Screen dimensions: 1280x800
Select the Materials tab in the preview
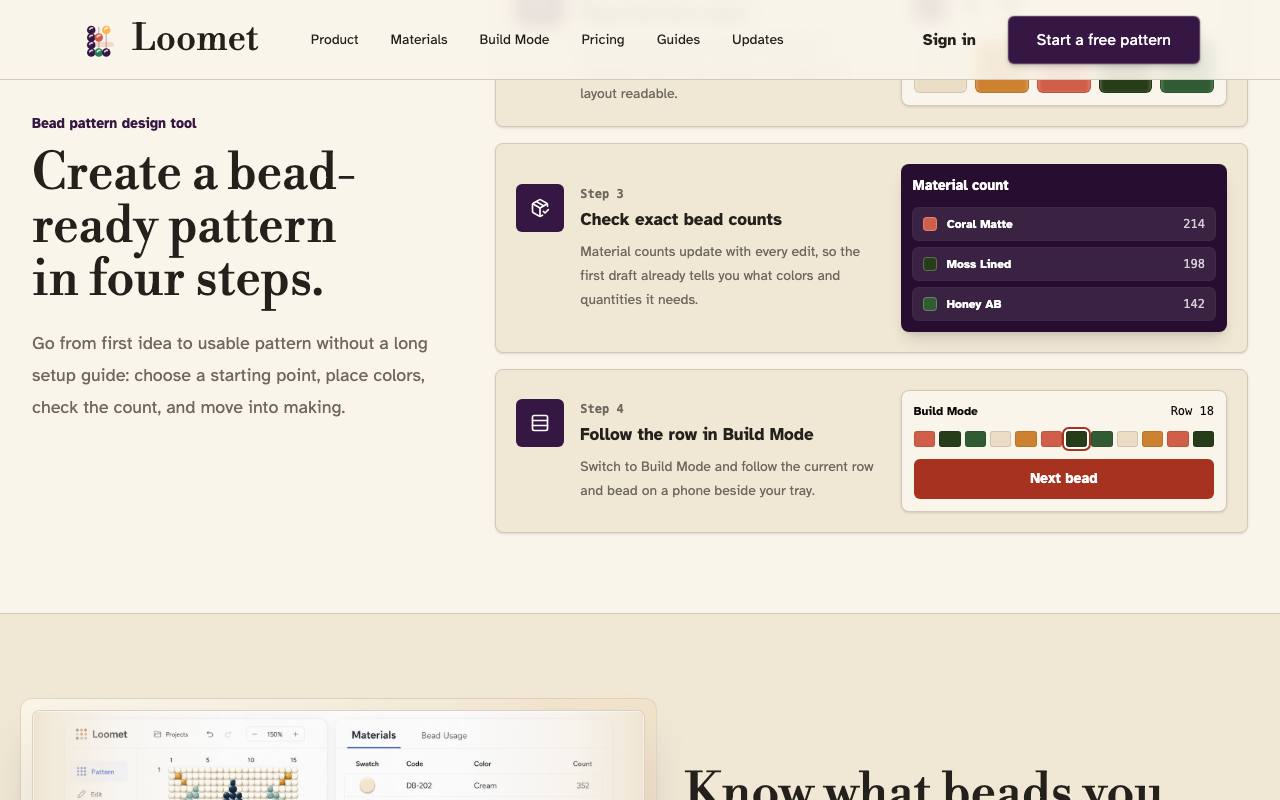(x=374, y=735)
